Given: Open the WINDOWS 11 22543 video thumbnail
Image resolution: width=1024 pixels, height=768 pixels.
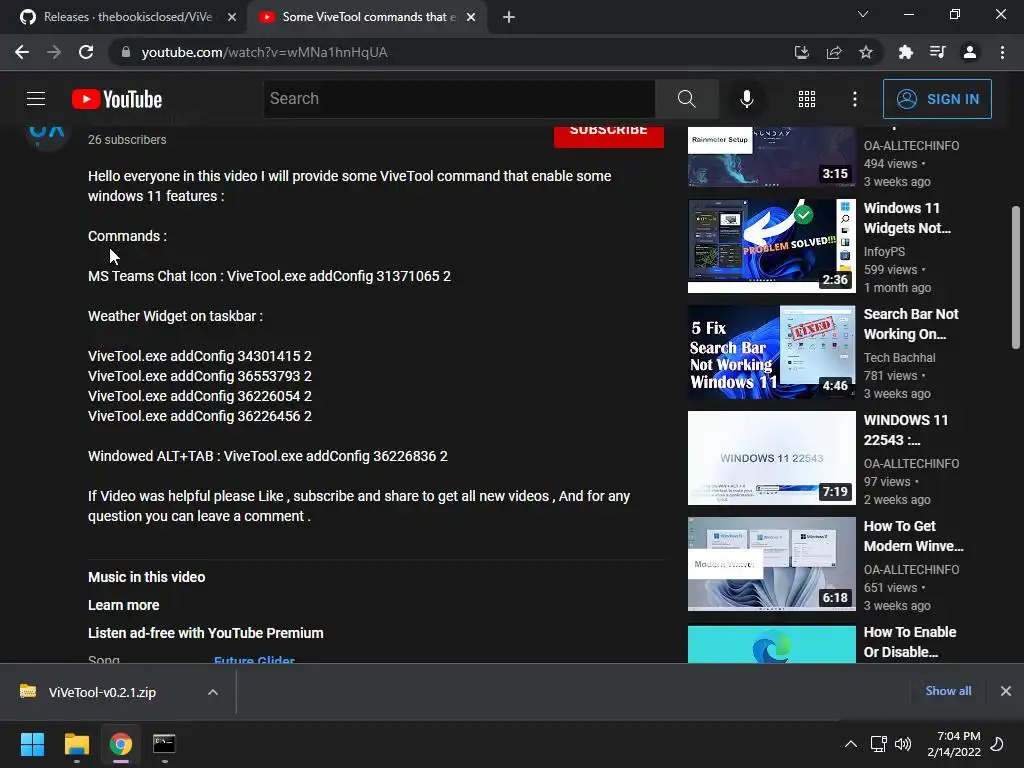Looking at the screenshot, I should (x=771, y=458).
